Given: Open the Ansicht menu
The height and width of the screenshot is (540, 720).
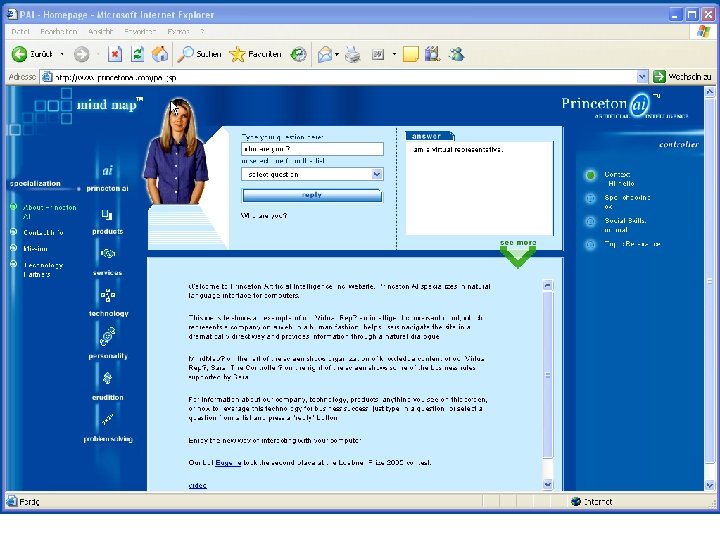Looking at the screenshot, I should tap(100, 32).
